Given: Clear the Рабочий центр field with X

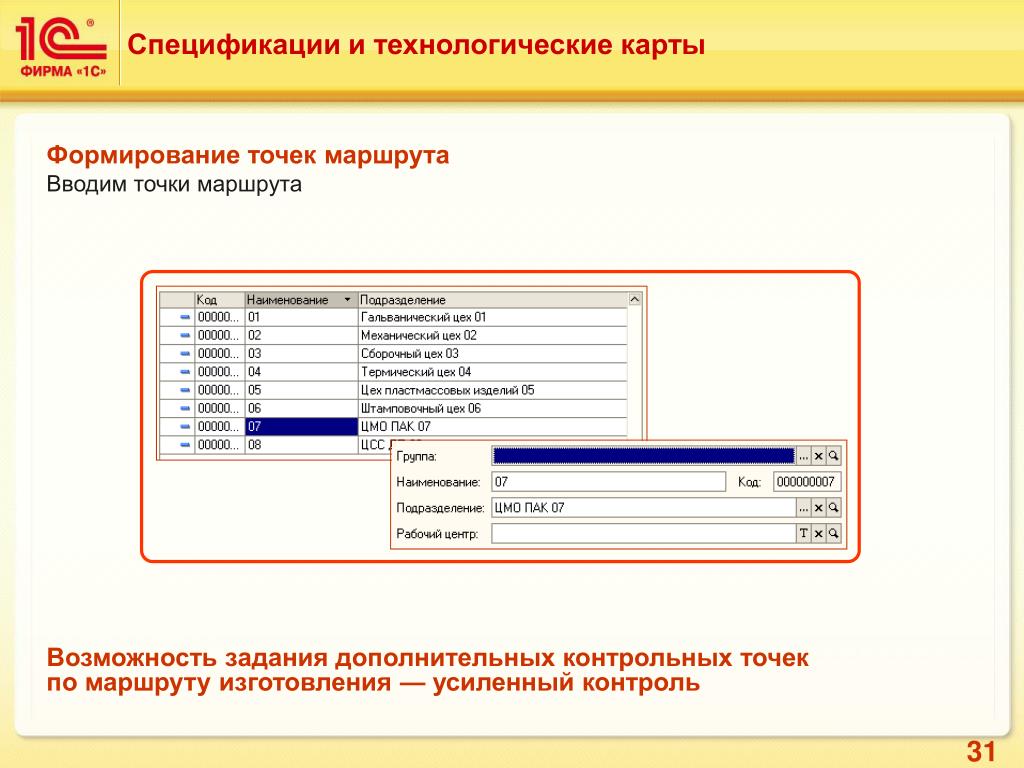Looking at the screenshot, I should pyautogui.click(x=818, y=534).
